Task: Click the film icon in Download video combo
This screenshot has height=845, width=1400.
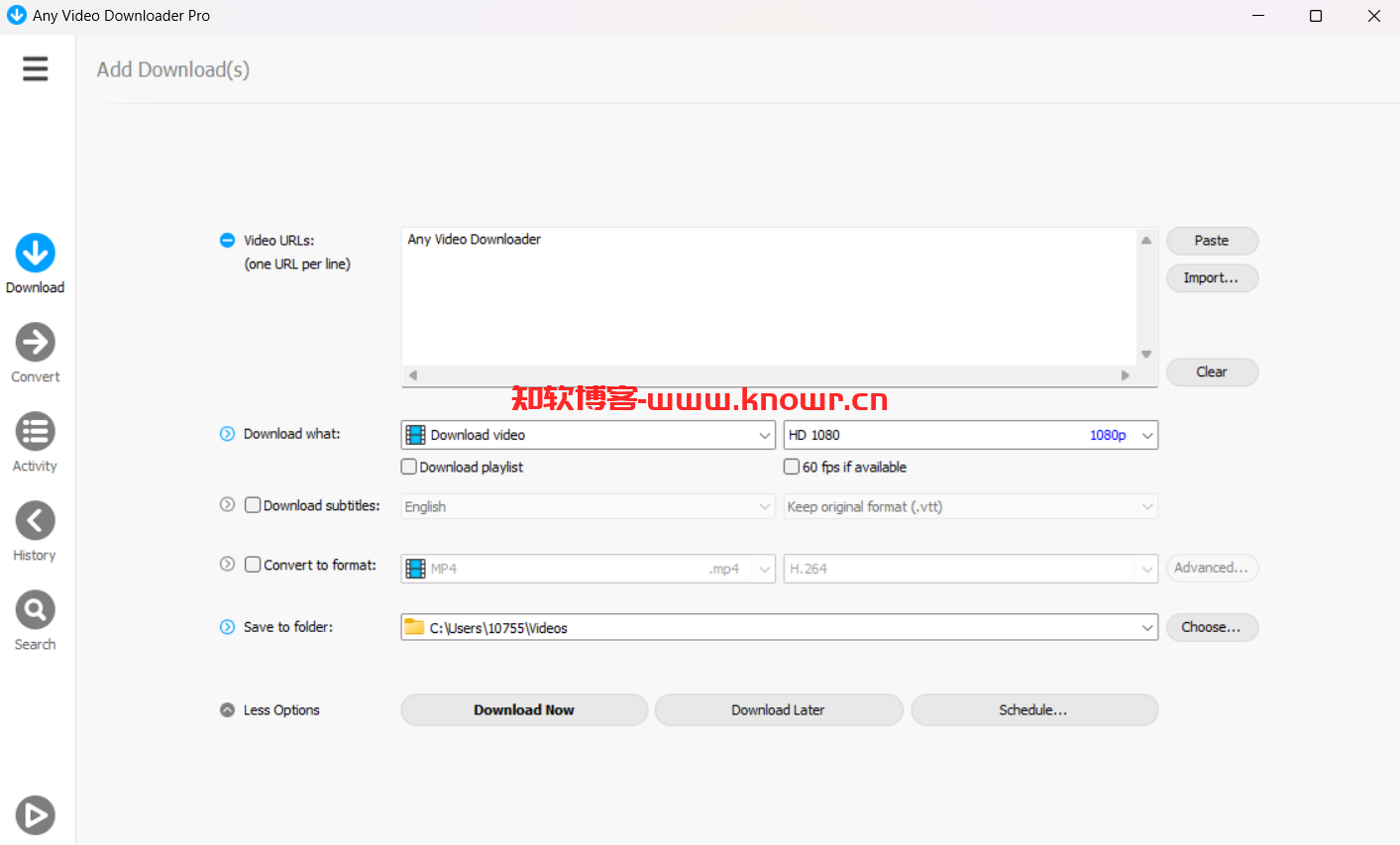Action: click(416, 435)
